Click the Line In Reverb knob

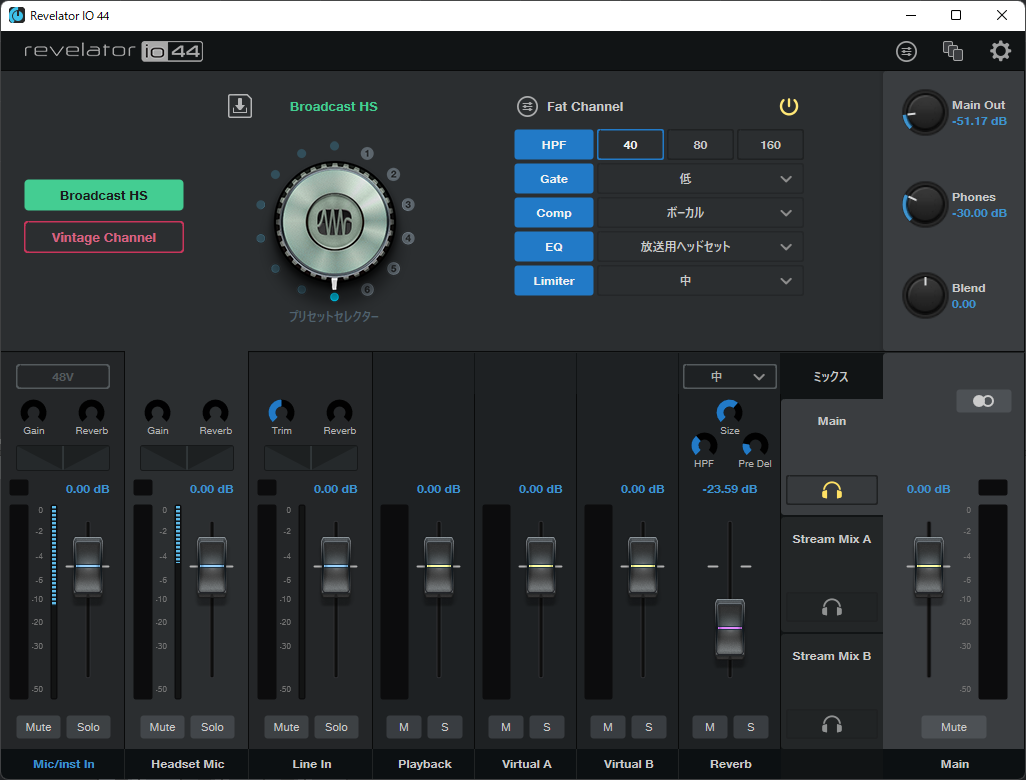[340, 412]
